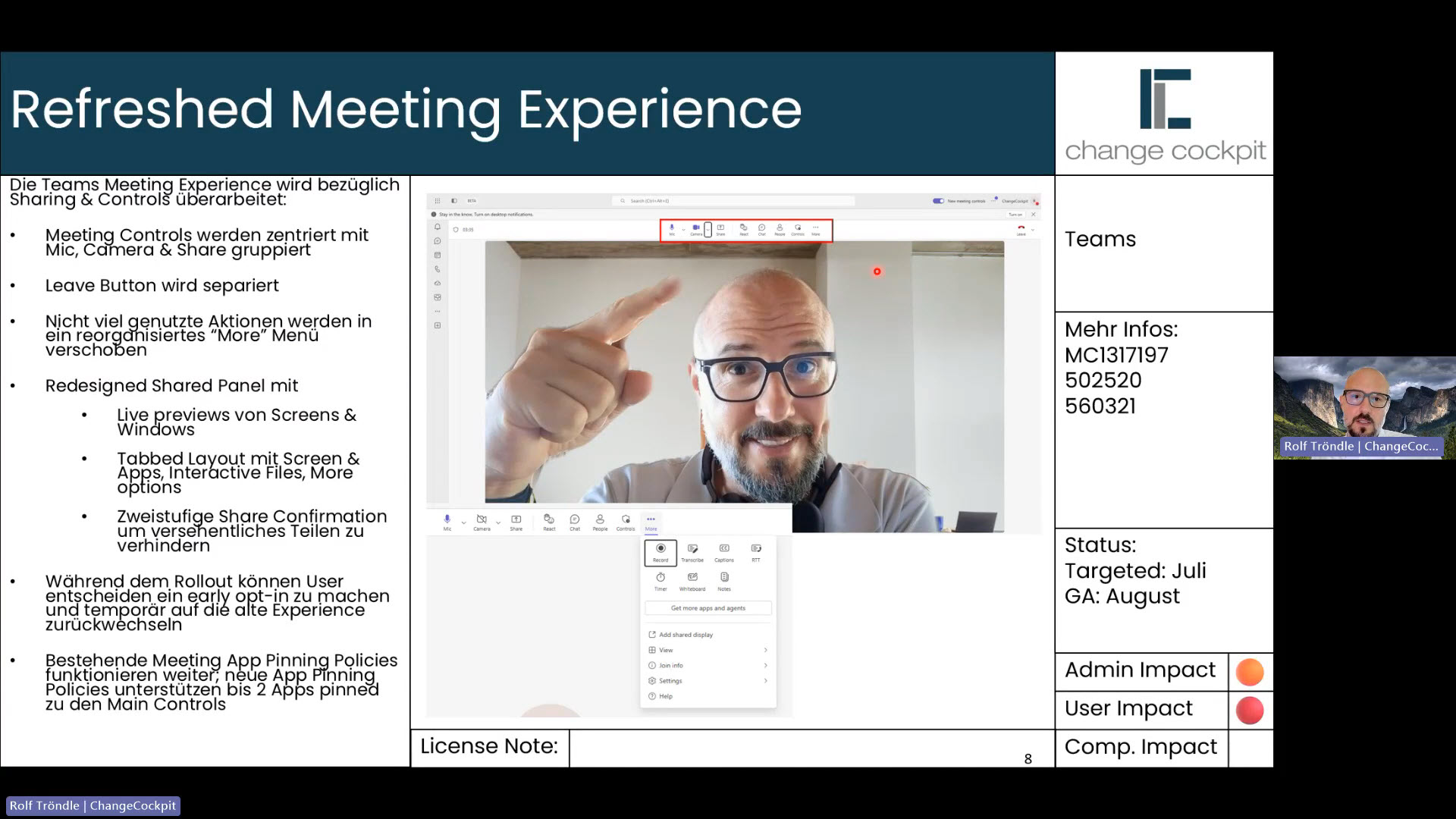Select RTT in the More menu
Image resolution: width=1456 pixels, height=819 pixels.
[x=756, y=553]
